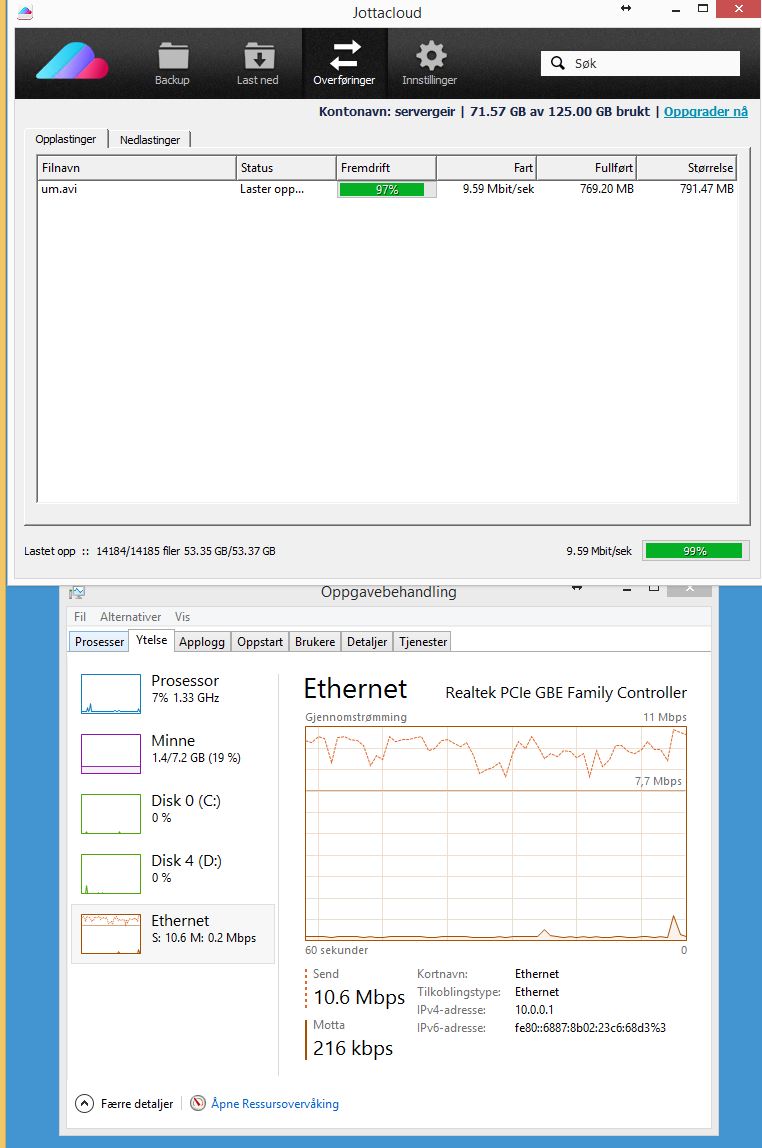Switch to the Detaljer tab
Screen dimensions: 762x1148
pyautogui.click(x=367, y=641)
